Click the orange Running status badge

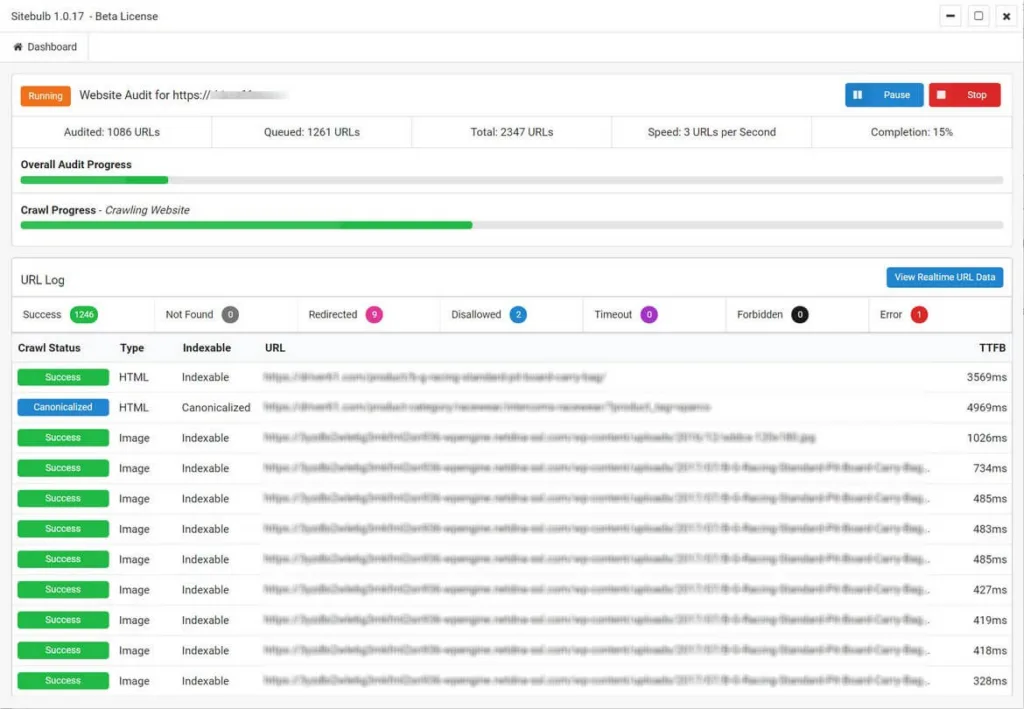45,96
